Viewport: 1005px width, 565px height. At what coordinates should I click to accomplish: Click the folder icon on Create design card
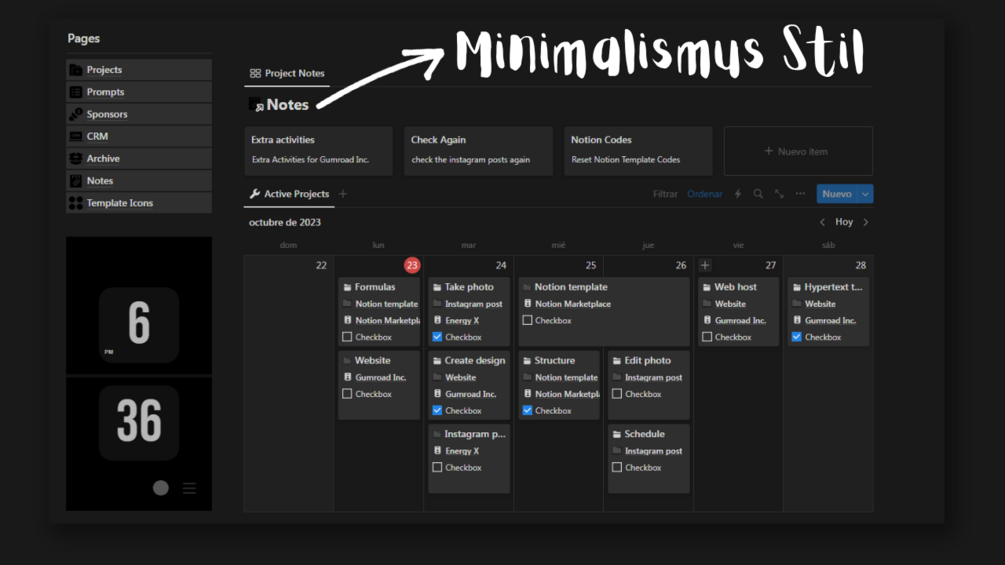[x=437, y=361]
